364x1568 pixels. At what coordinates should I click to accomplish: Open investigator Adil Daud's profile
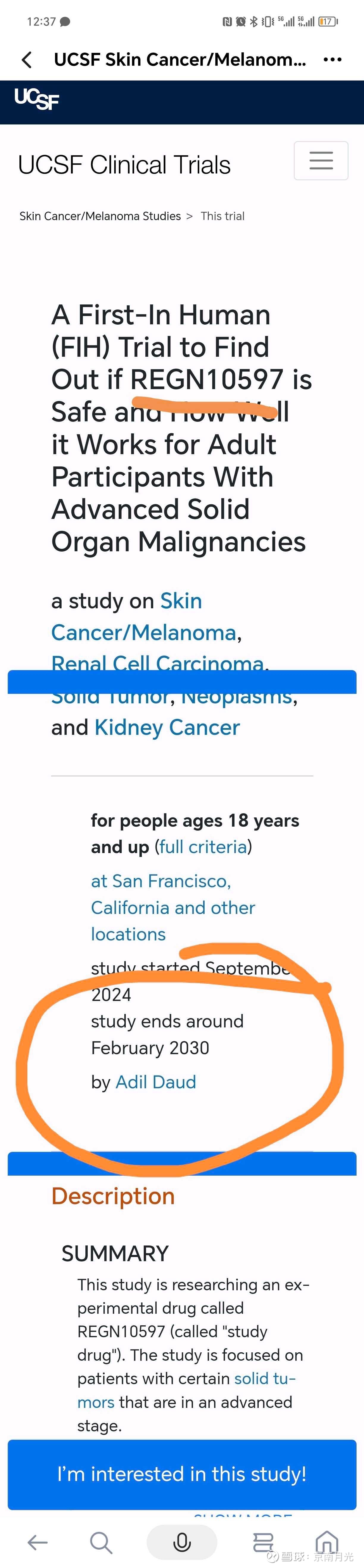156,1082
